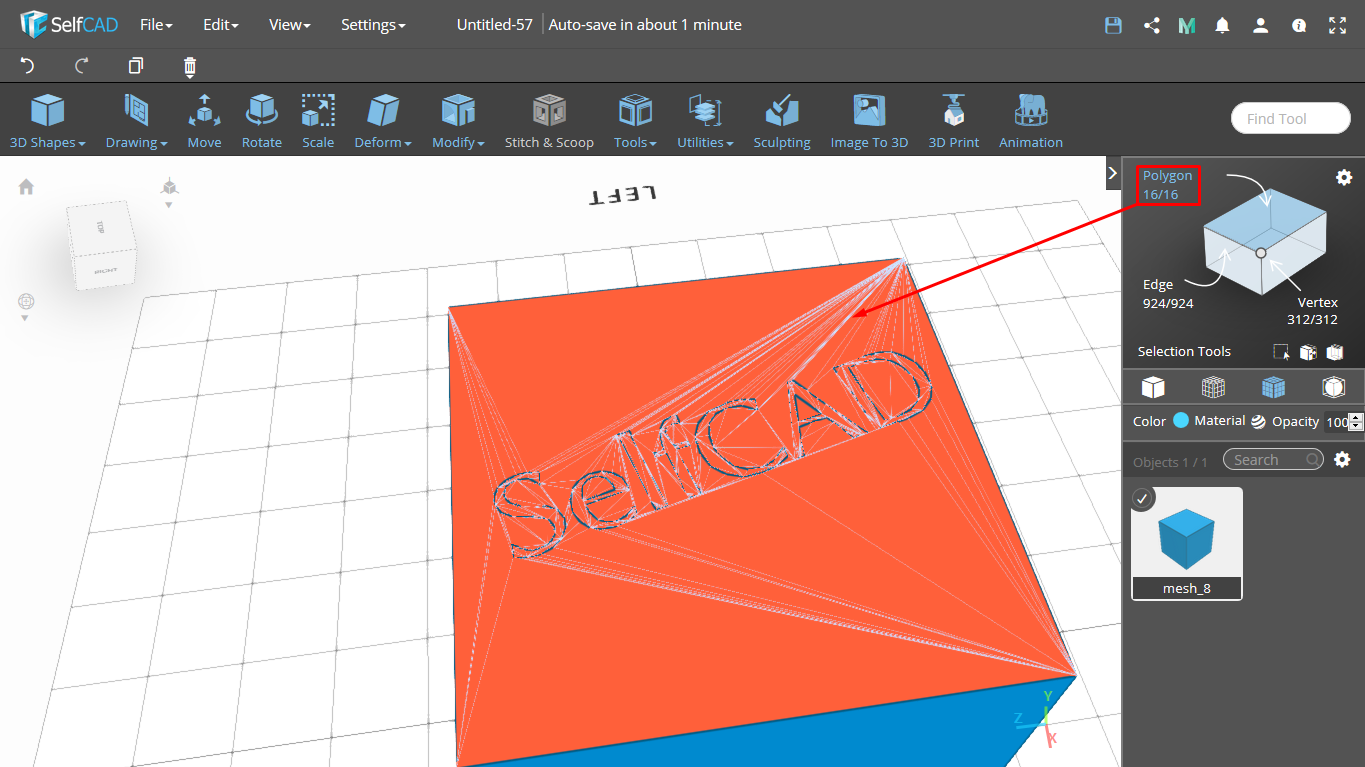Click in the Find Tool search box
Image resolution: width=1365 pixels, height=767 pixels.
click(x=1290, y=118)
